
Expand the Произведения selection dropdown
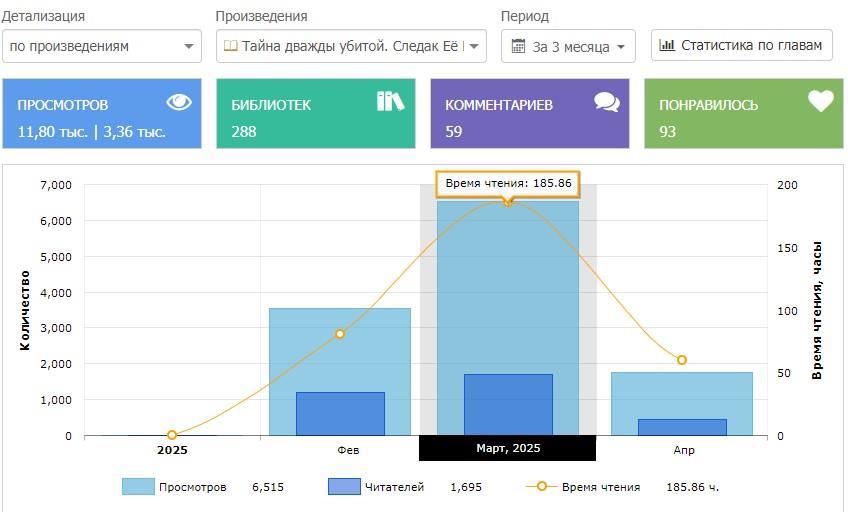tap(474, 46)
